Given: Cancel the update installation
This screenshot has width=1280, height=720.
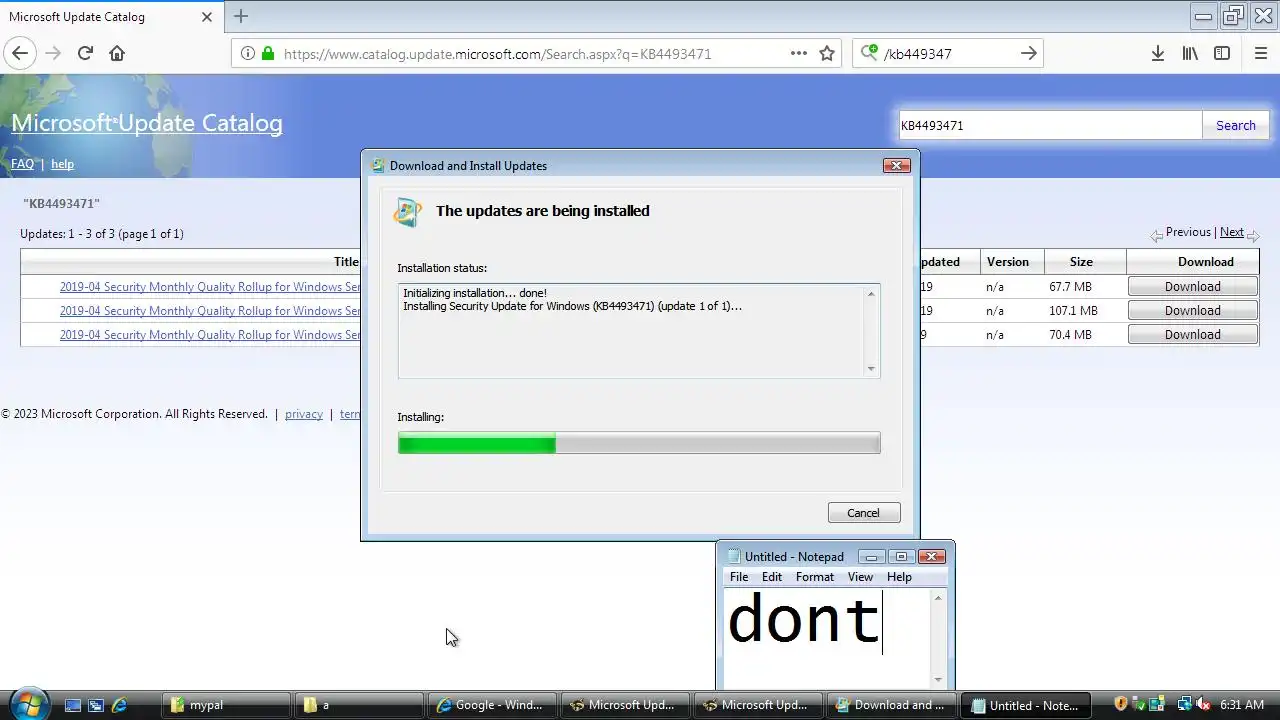Looking at the screenshot, I should pos(864,512).
